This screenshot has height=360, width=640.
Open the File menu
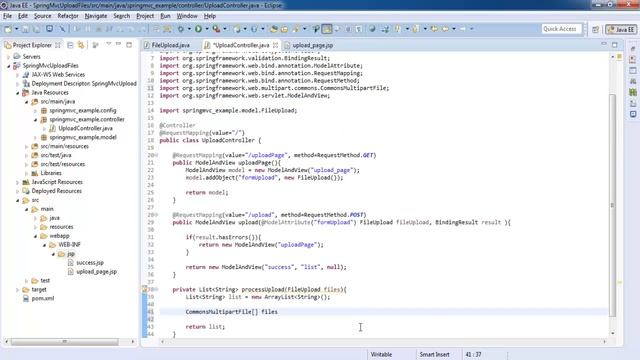point(7,16)
